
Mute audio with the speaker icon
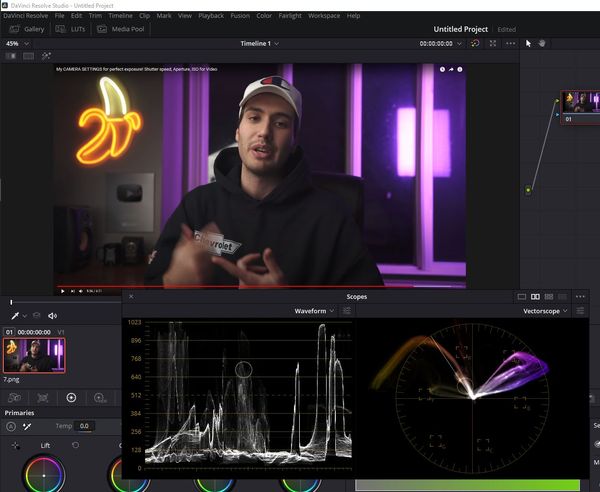pos(52,316)
